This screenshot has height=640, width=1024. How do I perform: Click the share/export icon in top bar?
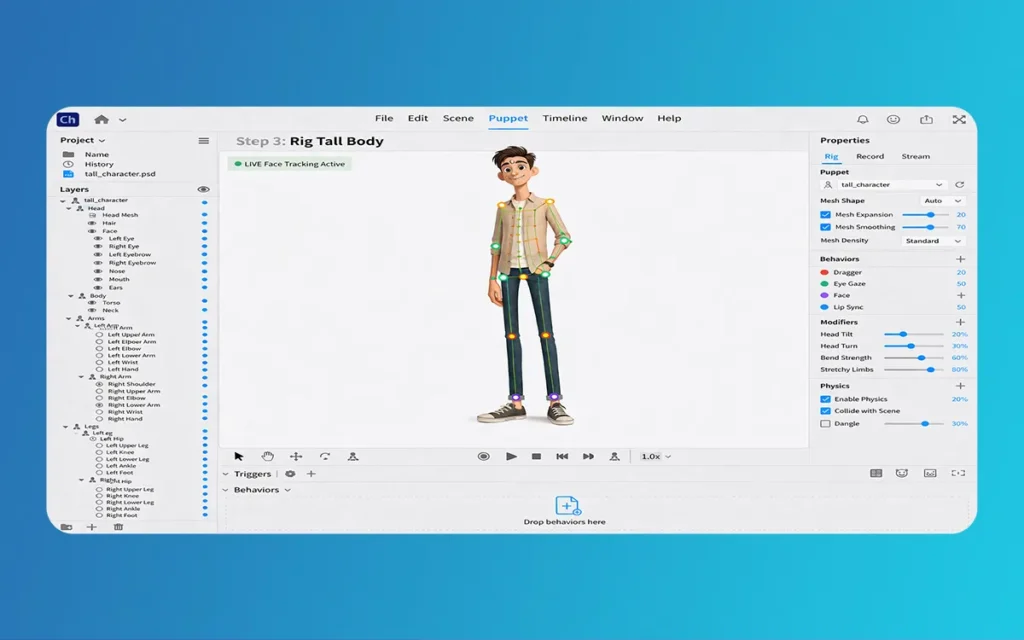926,119
